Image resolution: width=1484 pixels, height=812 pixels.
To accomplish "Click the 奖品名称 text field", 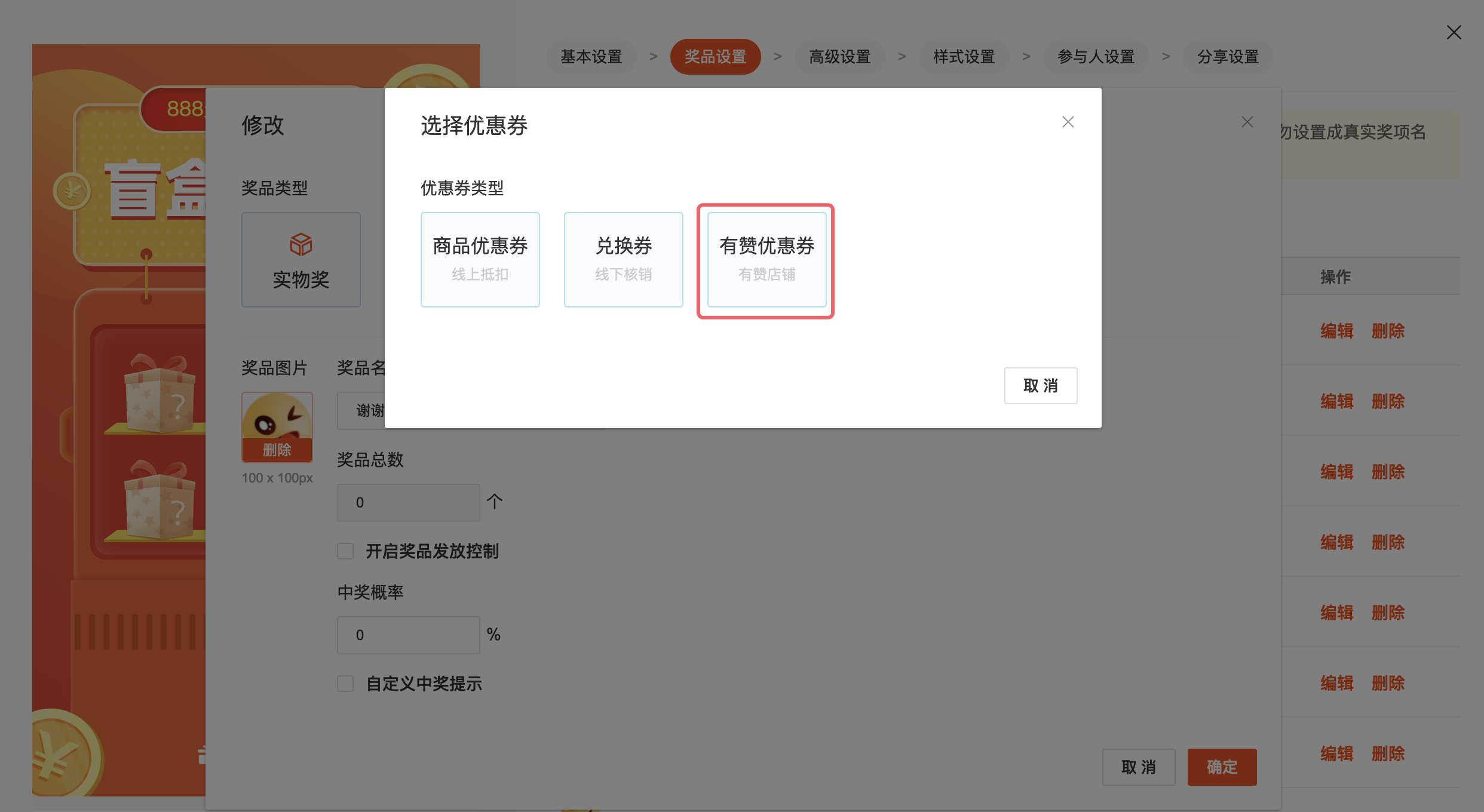I will pyautogui.click(x=361, y=411).
